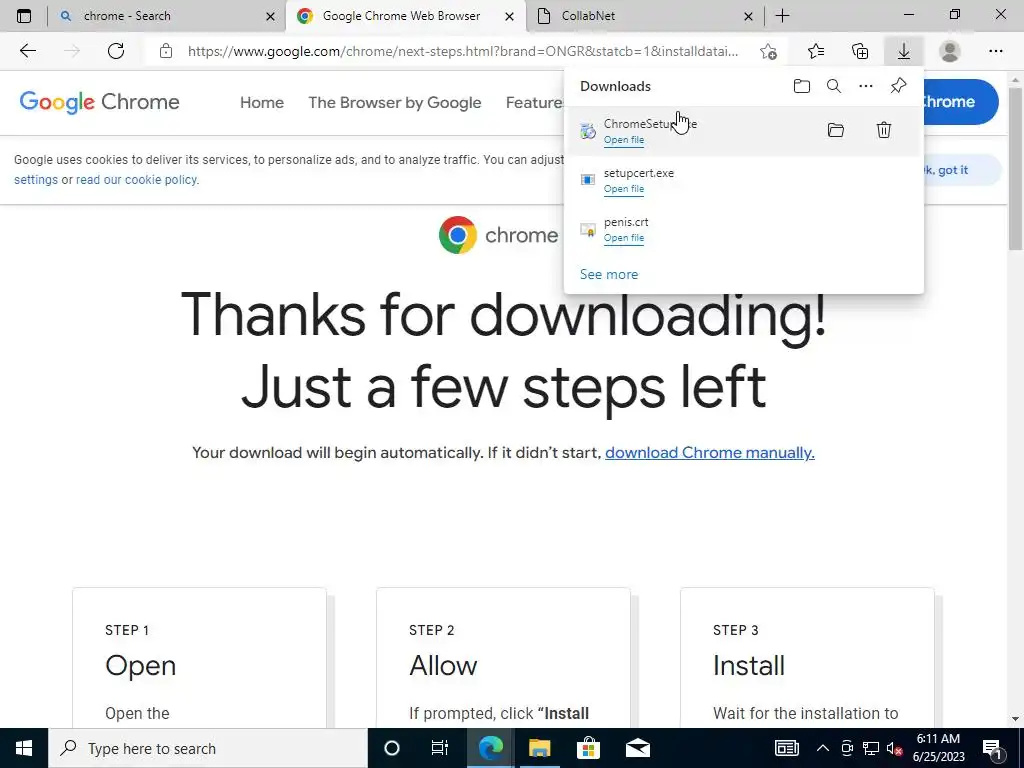This screenshot has width=1024, height=768.
Task: Open Microsoft Store from taskbar
Action: [588, 748]
